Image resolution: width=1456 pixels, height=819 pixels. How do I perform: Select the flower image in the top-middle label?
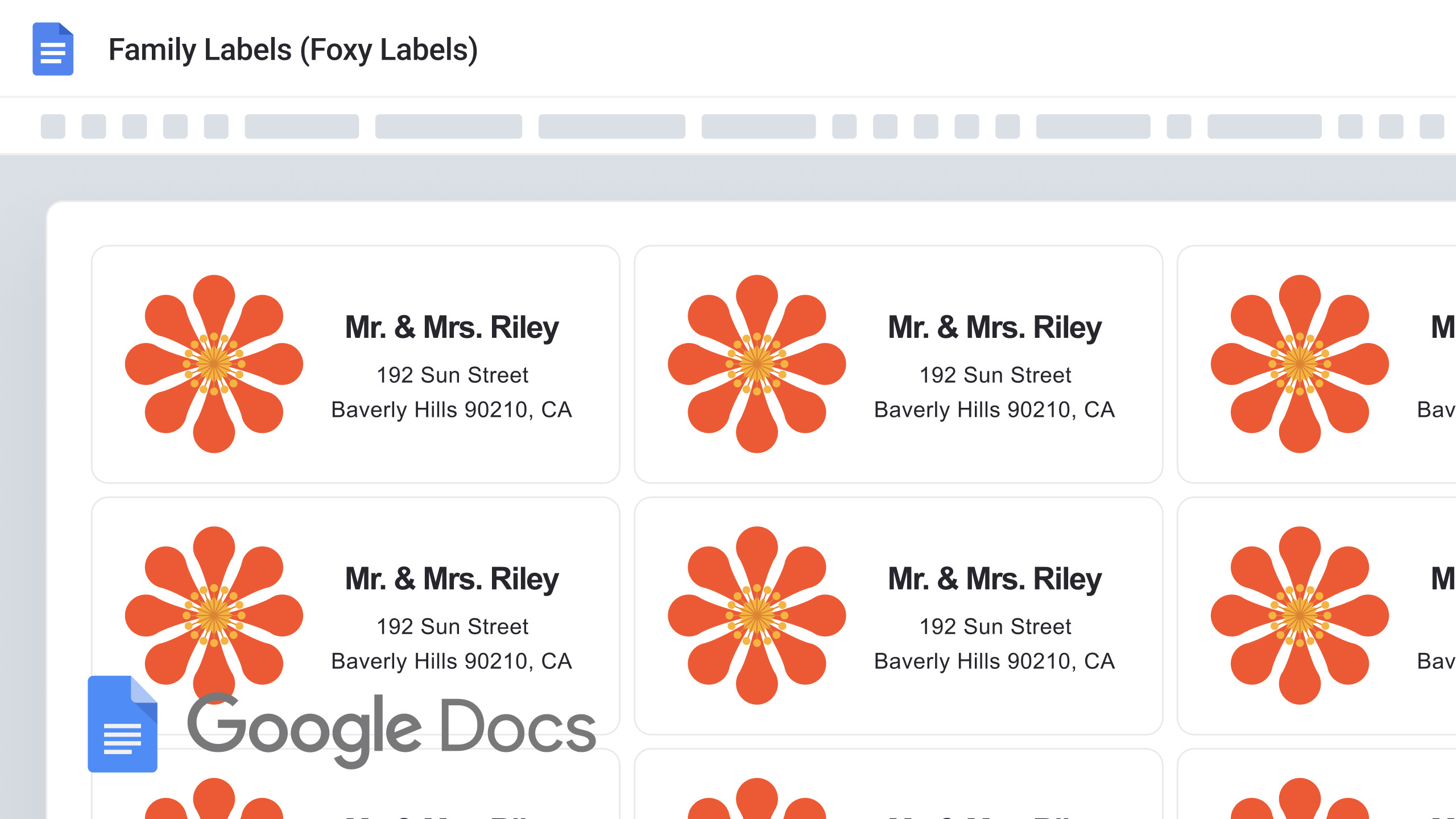point(756,364)
